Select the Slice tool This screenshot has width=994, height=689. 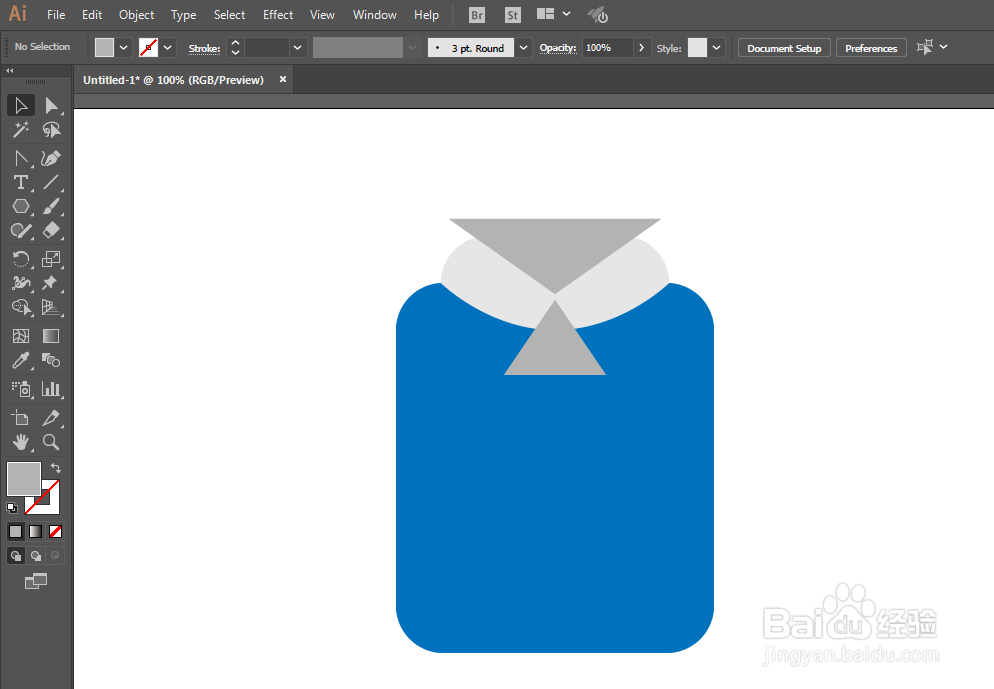click(51, 418)
